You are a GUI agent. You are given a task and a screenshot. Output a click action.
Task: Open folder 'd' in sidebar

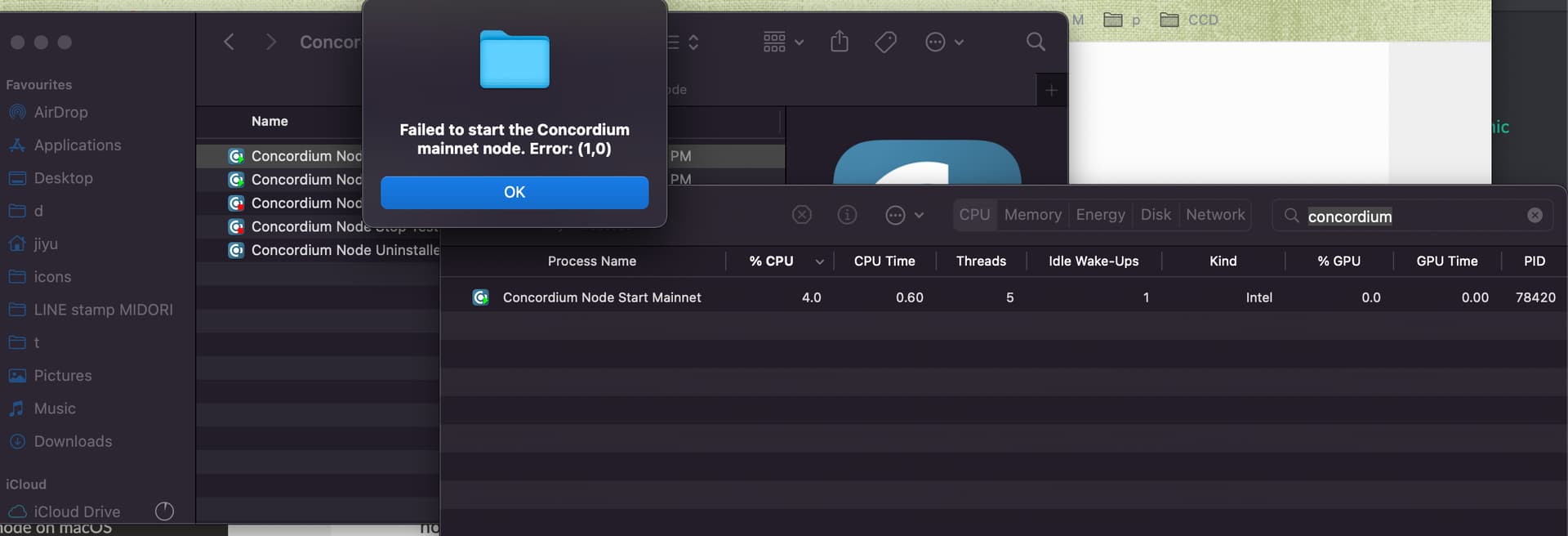pyautogui.click(x=26, y=211)
